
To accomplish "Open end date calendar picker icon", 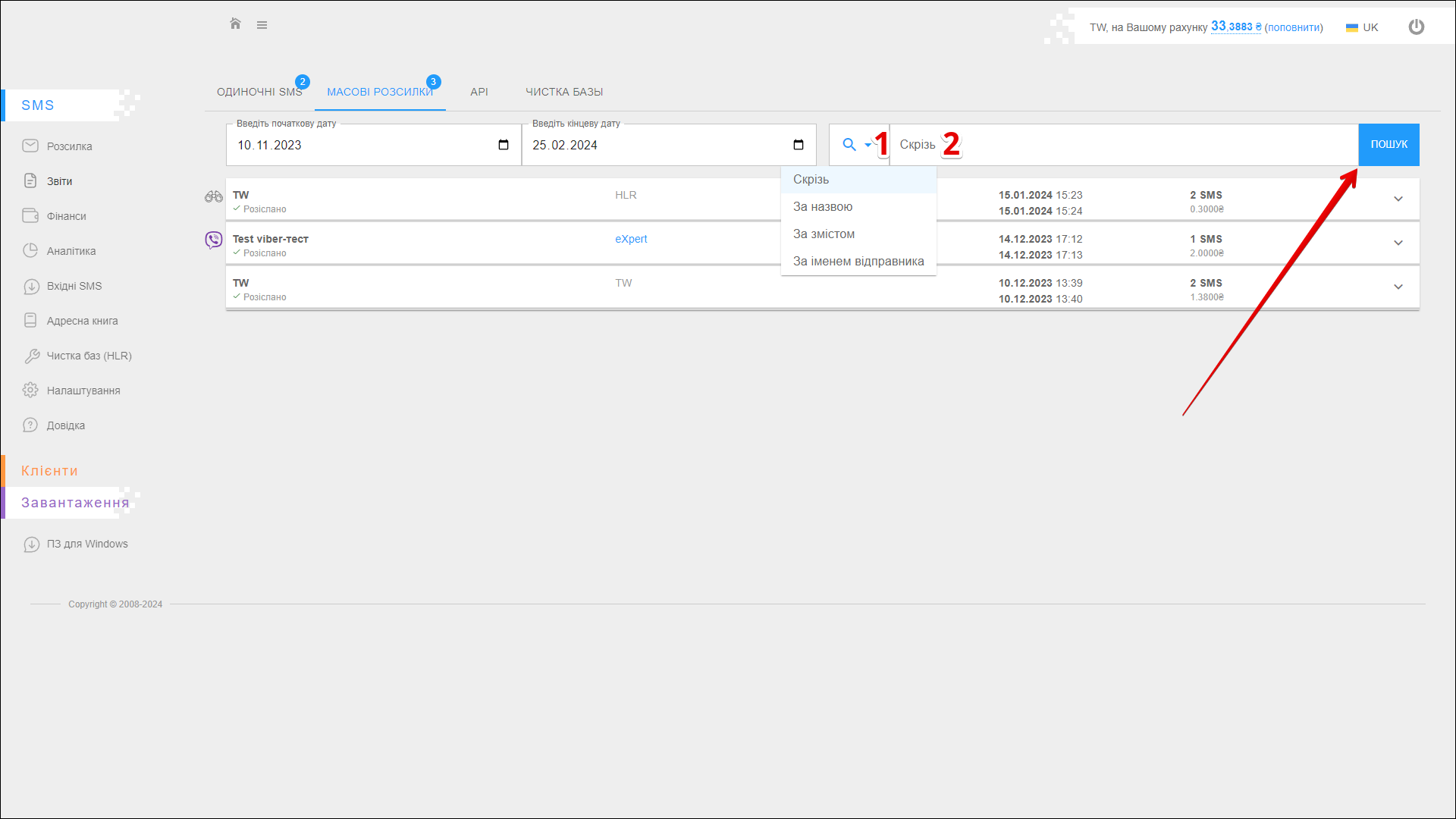I will pos(799,145).
